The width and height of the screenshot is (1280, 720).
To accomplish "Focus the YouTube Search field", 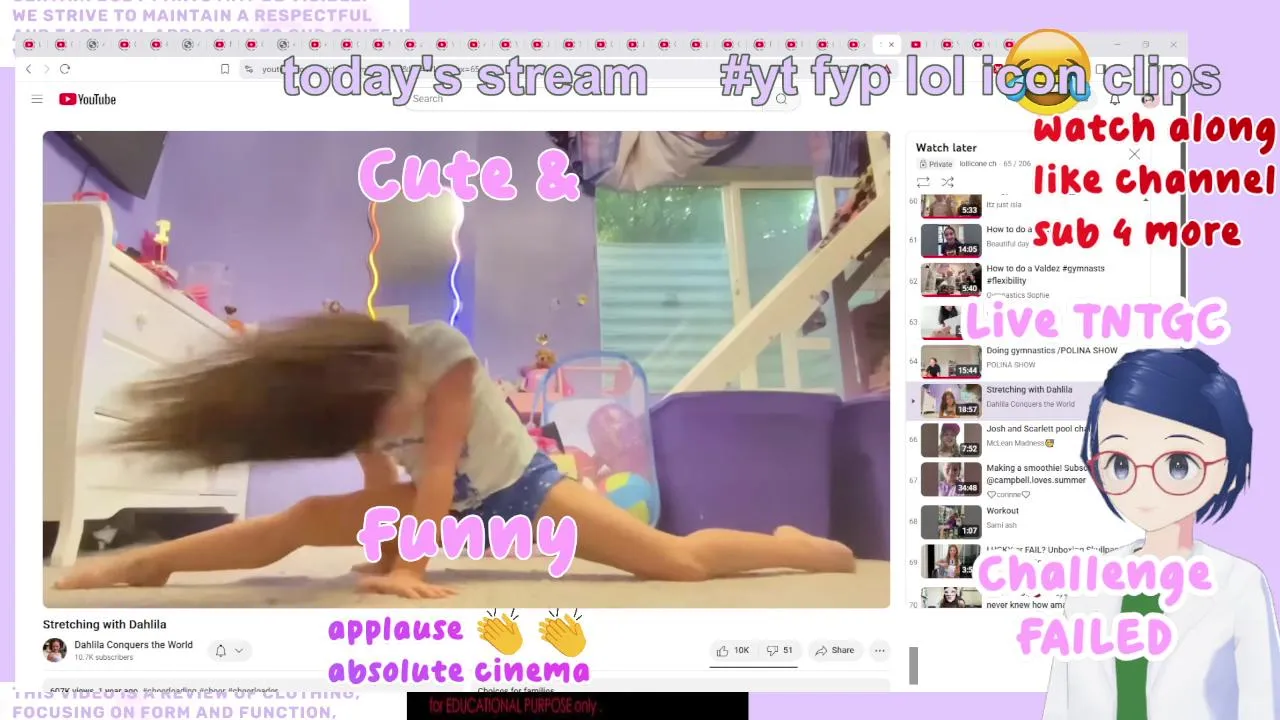I will [x=585, y=99].
